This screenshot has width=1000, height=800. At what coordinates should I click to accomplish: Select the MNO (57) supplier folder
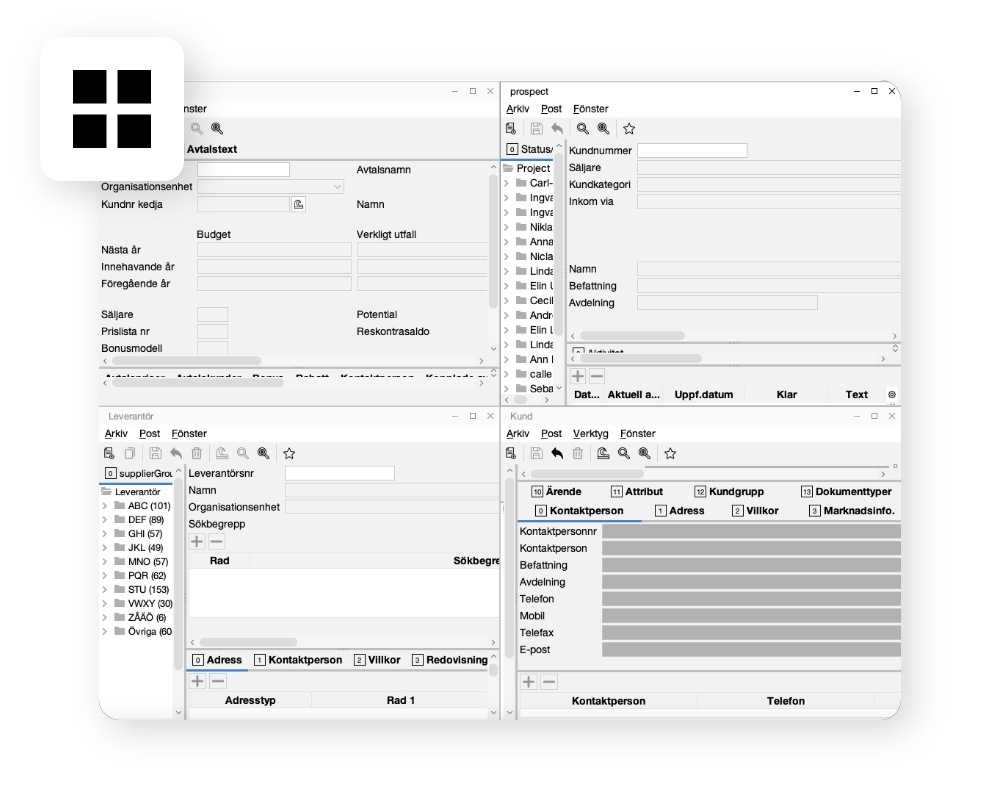pos(148,562)
